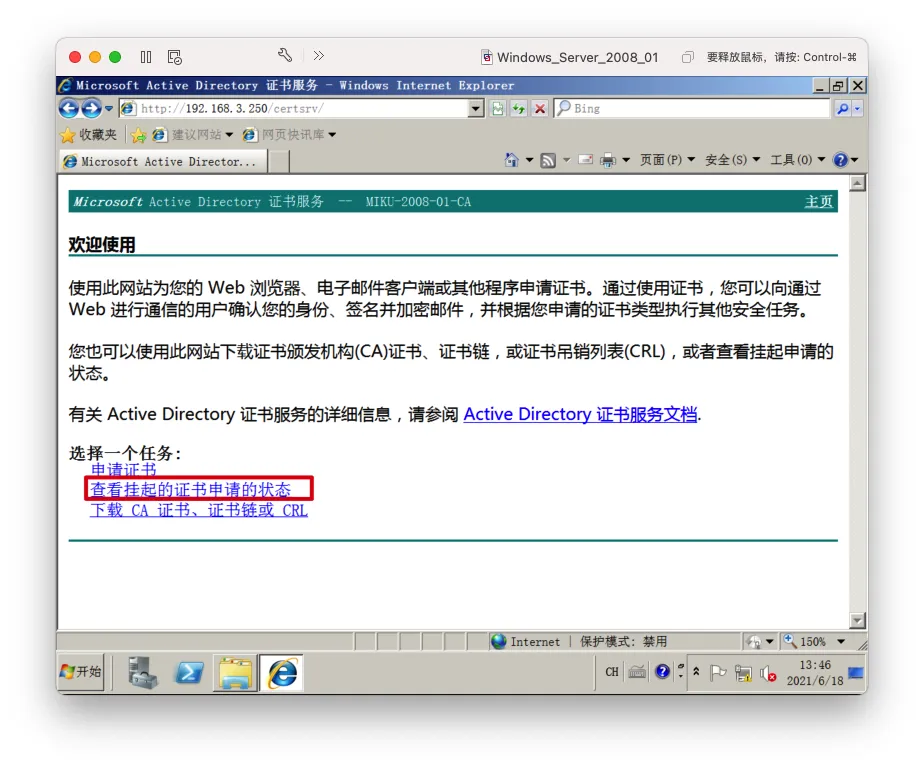924x769 pixels.
Task: Click the 保护模式: 禁用 status text
Action: click(x=623, y=641)
